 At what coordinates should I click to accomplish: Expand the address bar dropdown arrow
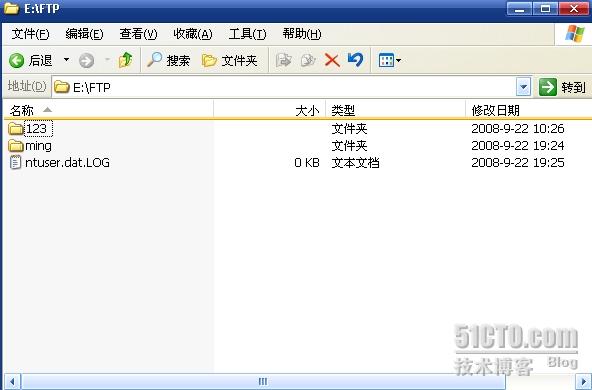(523, 87)
